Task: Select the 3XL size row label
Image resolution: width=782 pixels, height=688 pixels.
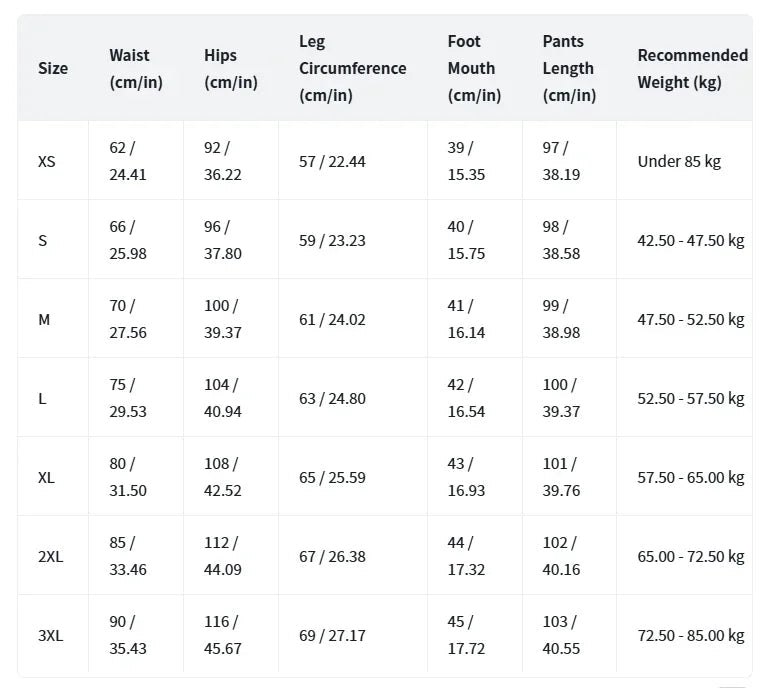Action: pos(51,635)
